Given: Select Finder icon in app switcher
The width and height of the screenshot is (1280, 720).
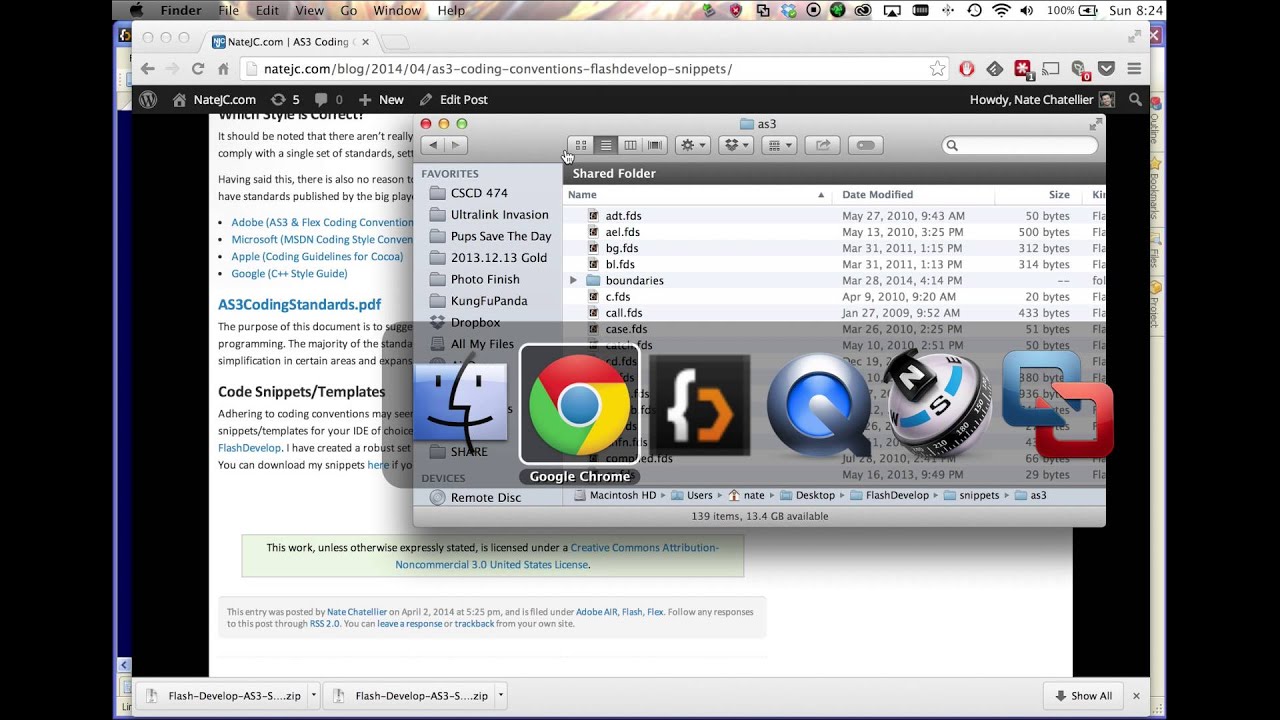Looking at the screenshot, I should pyautogui.click(x=460, y=404).
